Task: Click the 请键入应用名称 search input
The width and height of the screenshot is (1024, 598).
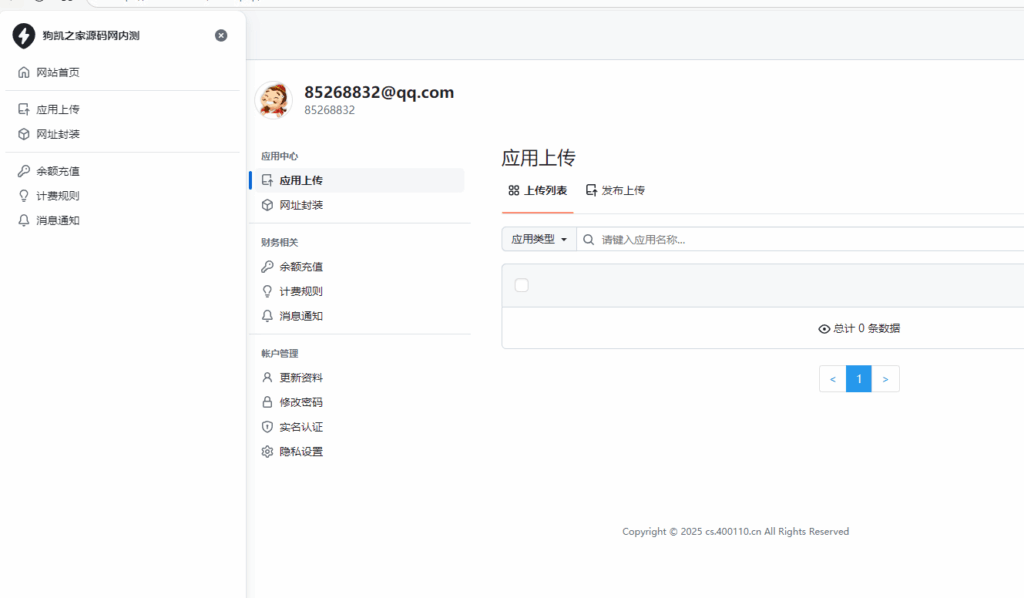Action: (x=660, y=239)
